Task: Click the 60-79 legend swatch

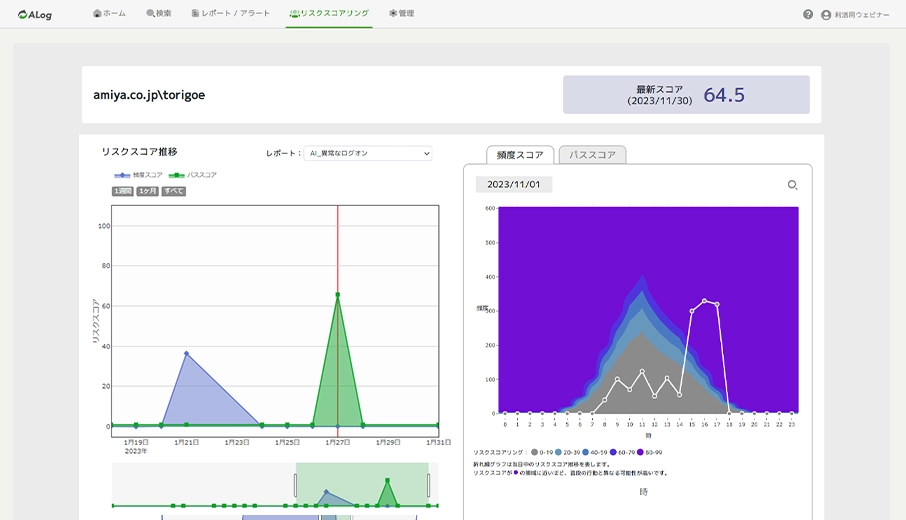Action: 613,452
